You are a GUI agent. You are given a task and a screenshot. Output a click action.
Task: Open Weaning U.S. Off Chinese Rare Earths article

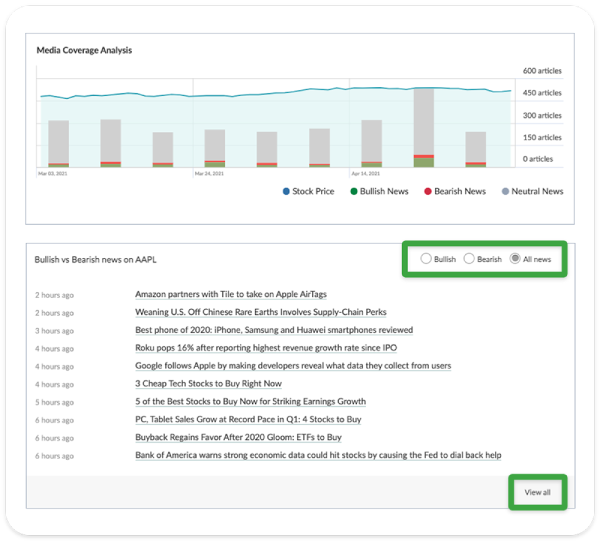pyautogui.click(x=260, y=312)
